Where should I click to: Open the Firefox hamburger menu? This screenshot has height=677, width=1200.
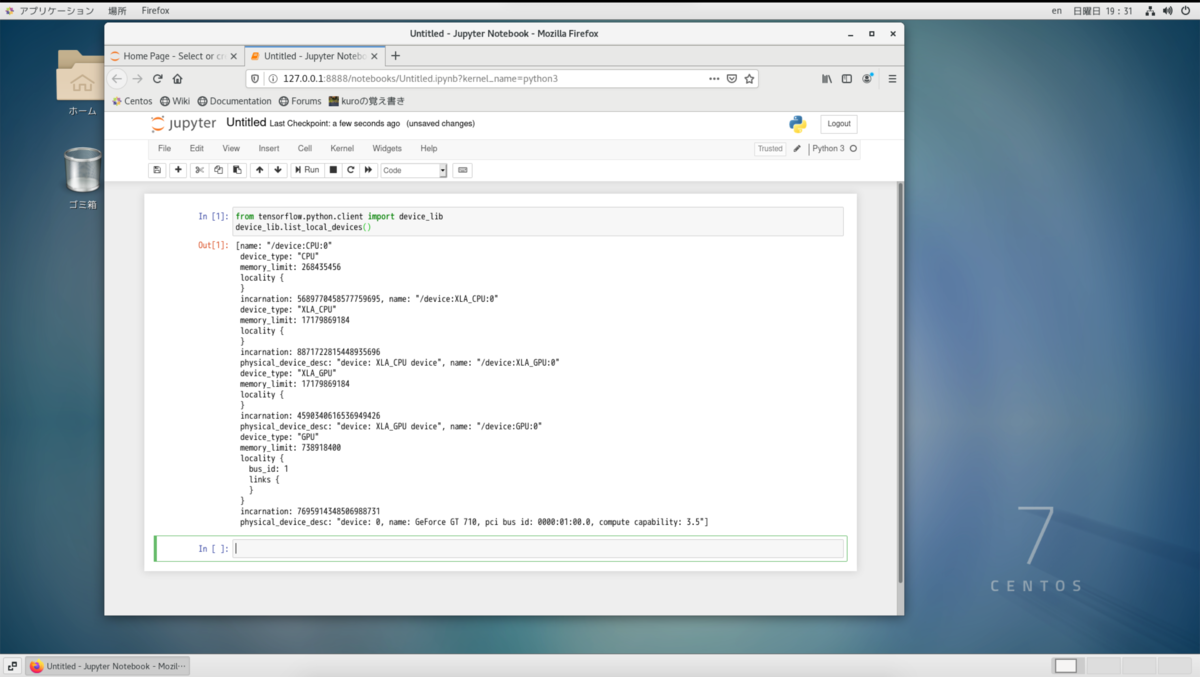892,78
